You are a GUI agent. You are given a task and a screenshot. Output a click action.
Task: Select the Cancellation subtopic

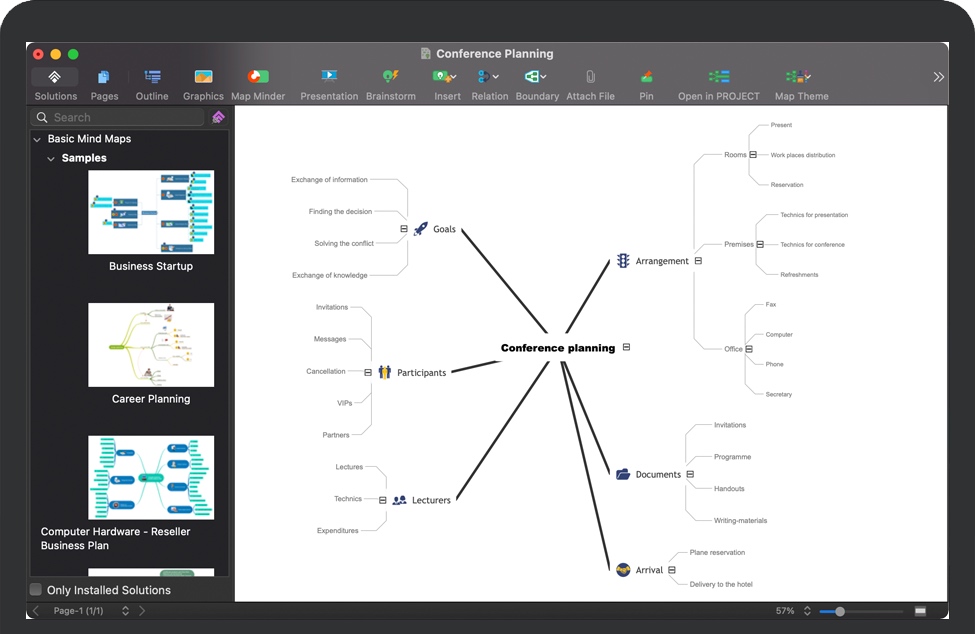[x=326, y=372]
